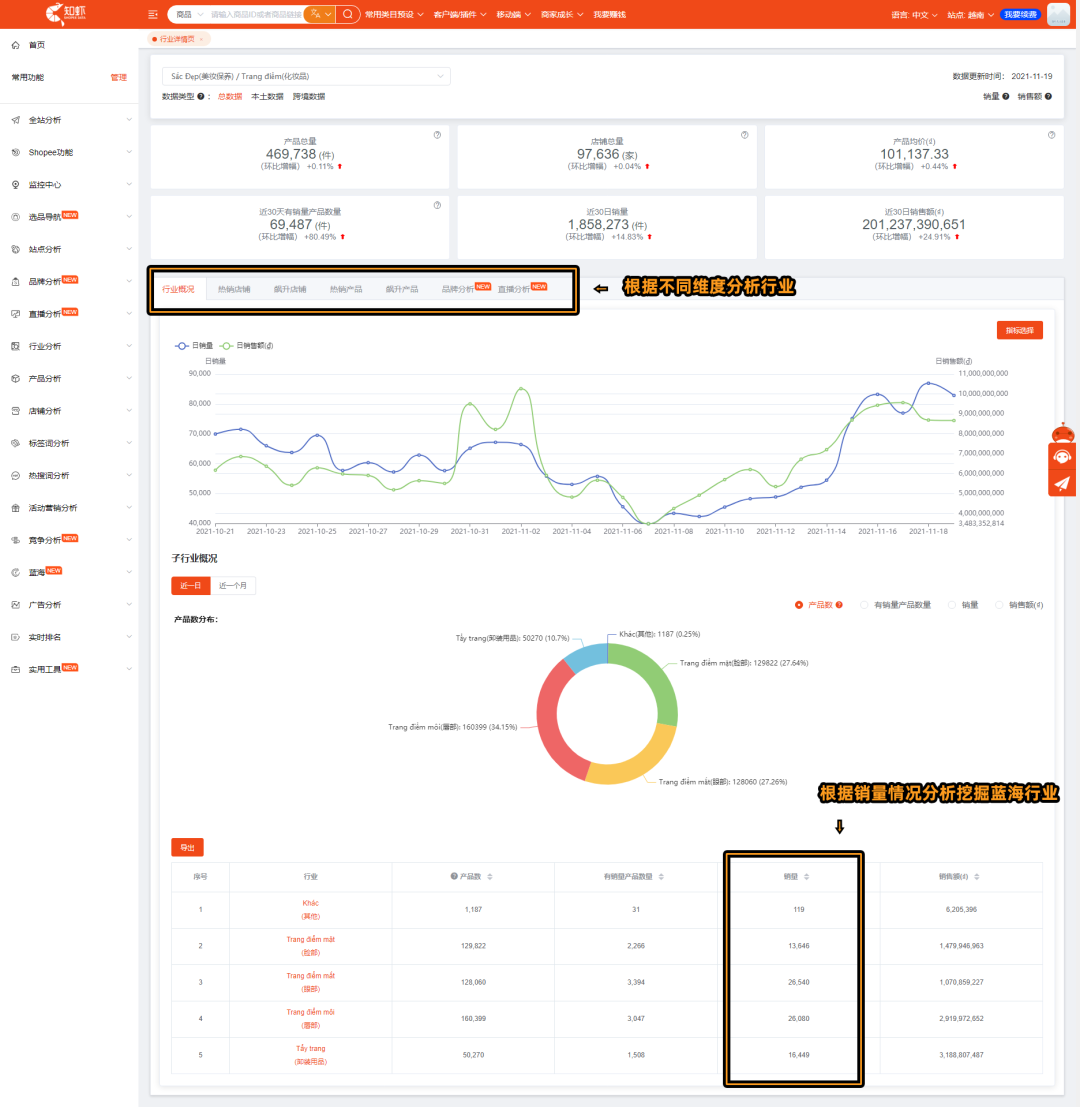
Task: Expand the 行业分析 sidebar menu
Action: [71, 346]
